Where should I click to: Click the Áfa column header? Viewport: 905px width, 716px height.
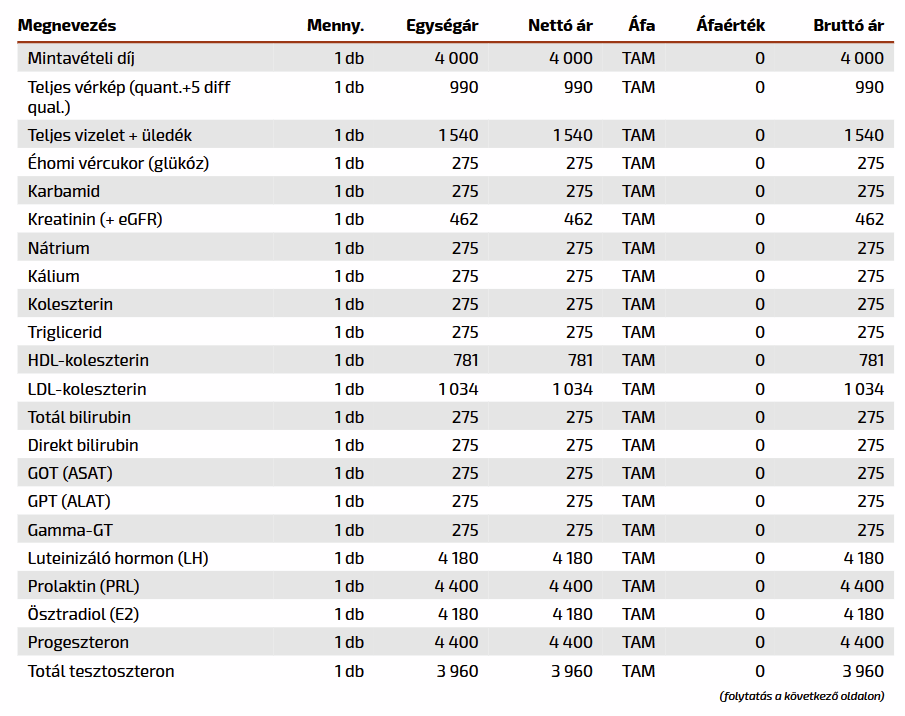click(x=641, y=25)
